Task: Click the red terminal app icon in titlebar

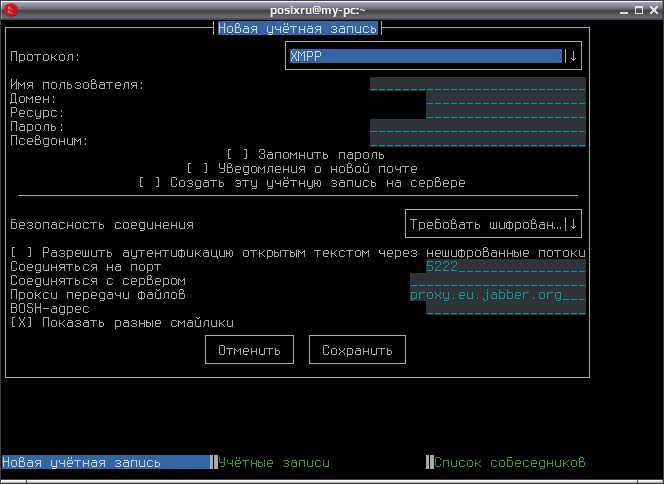Action: tap(11, 10)
